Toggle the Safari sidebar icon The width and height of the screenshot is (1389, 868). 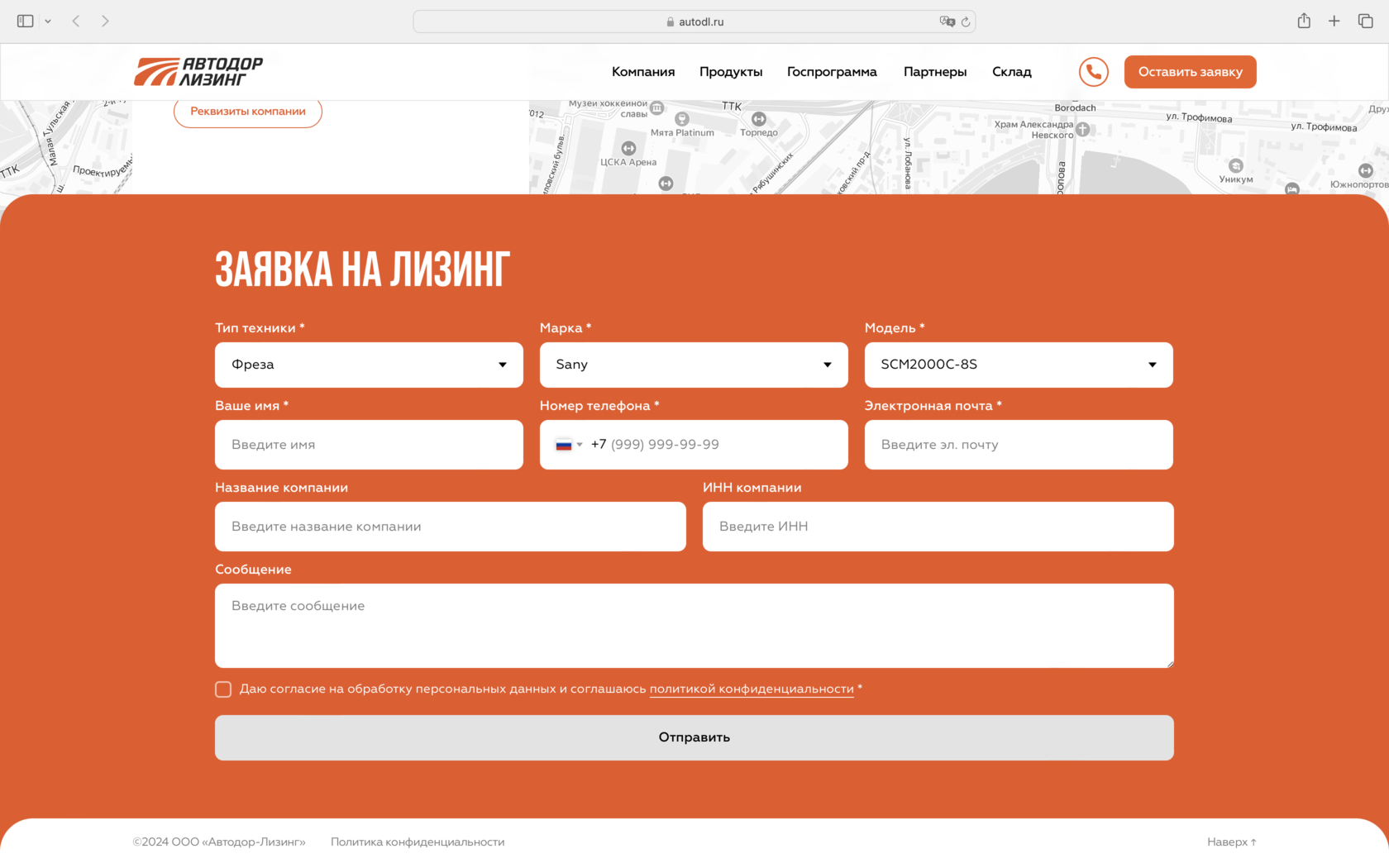(25, 21)
